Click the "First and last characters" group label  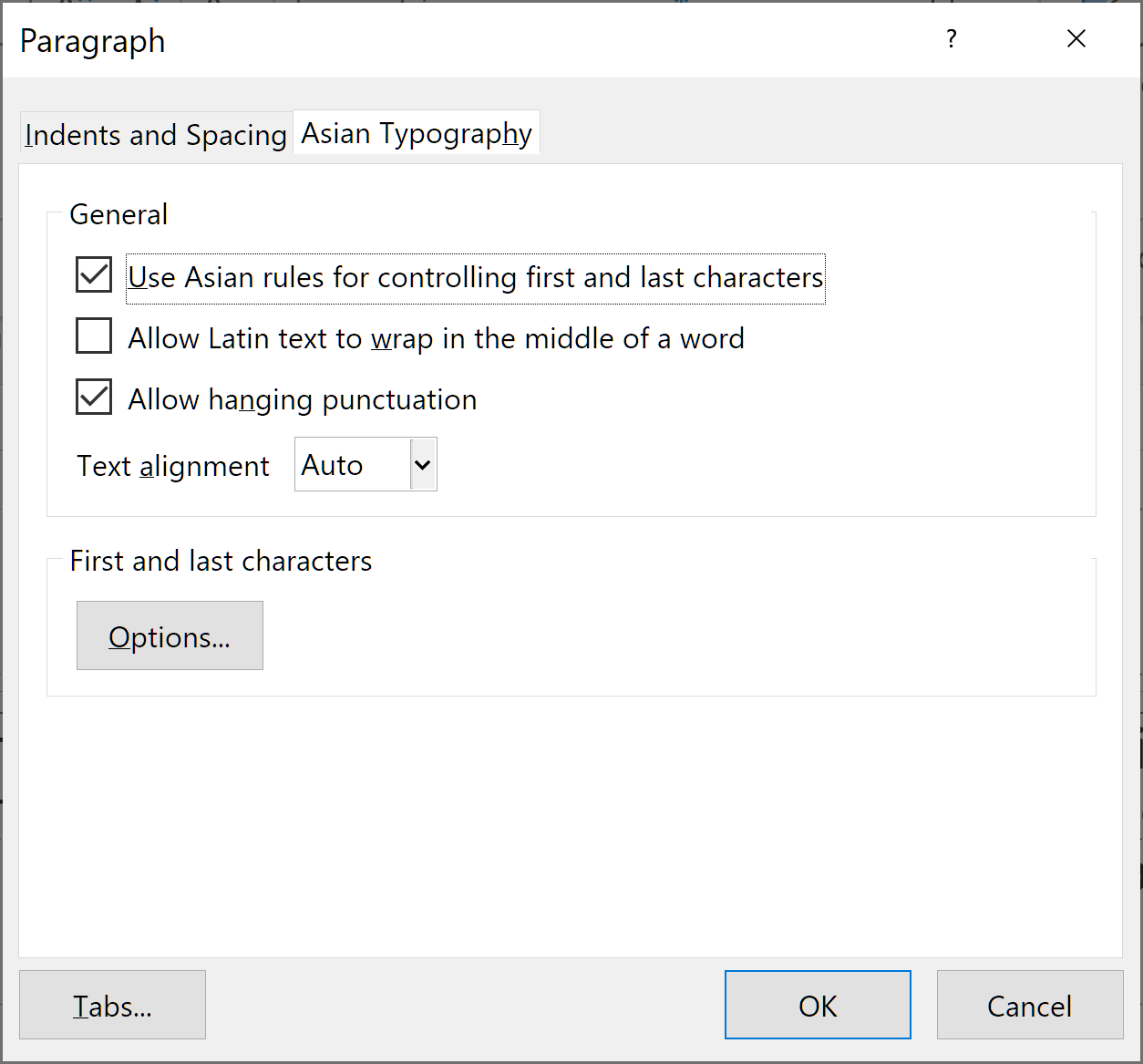click(x=221, y=561)
